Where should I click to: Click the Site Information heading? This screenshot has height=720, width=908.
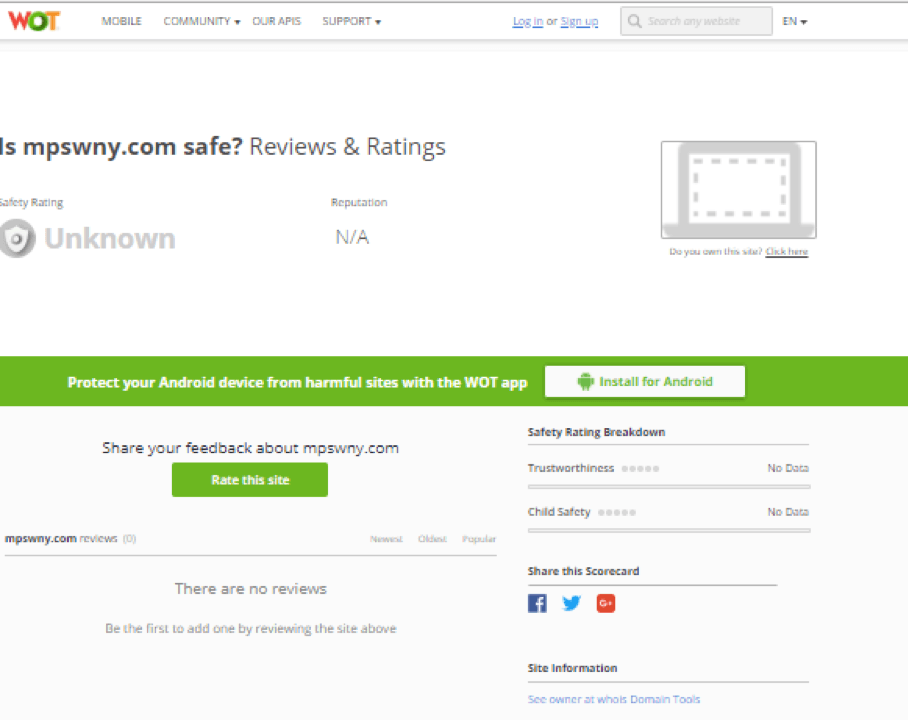click(x=572, y=668)
